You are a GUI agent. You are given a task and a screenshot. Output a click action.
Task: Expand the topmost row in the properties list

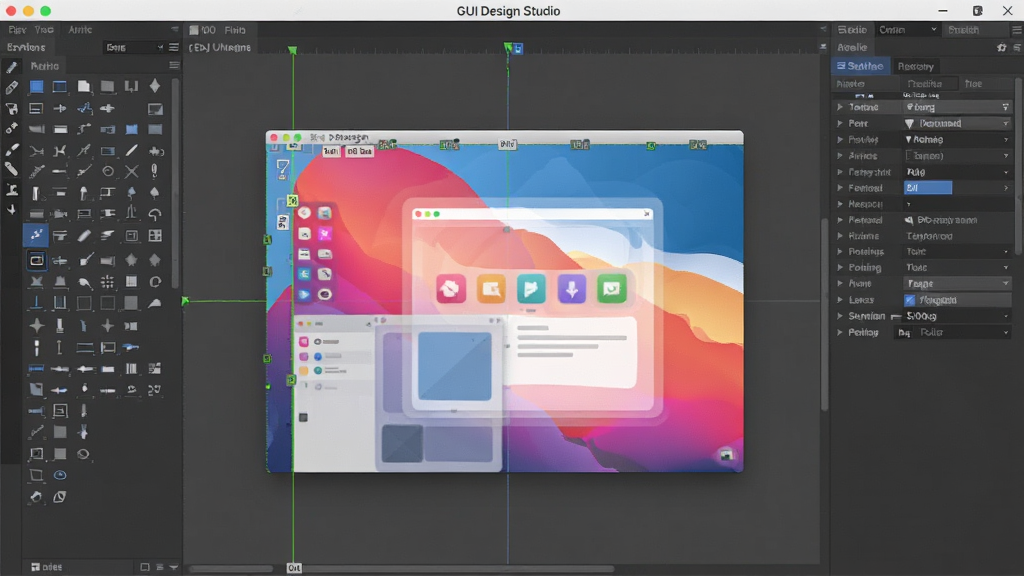840,107
